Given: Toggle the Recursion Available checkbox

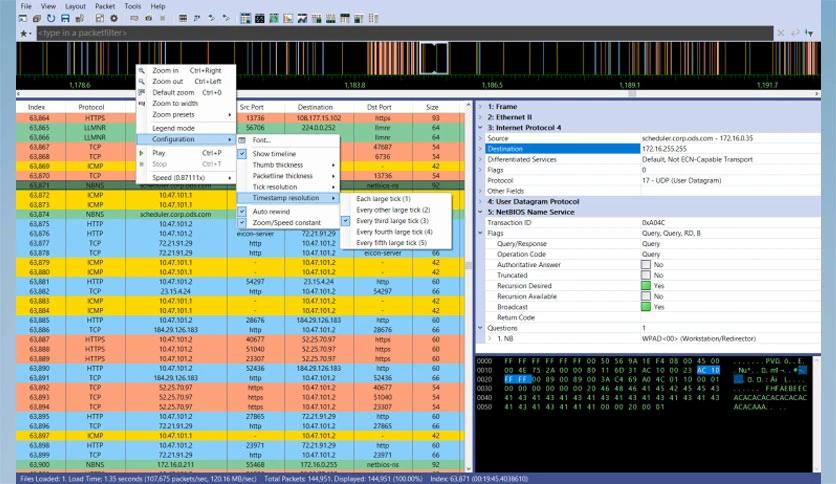Looking at the screenshot, I should click(x=646, y=296).
